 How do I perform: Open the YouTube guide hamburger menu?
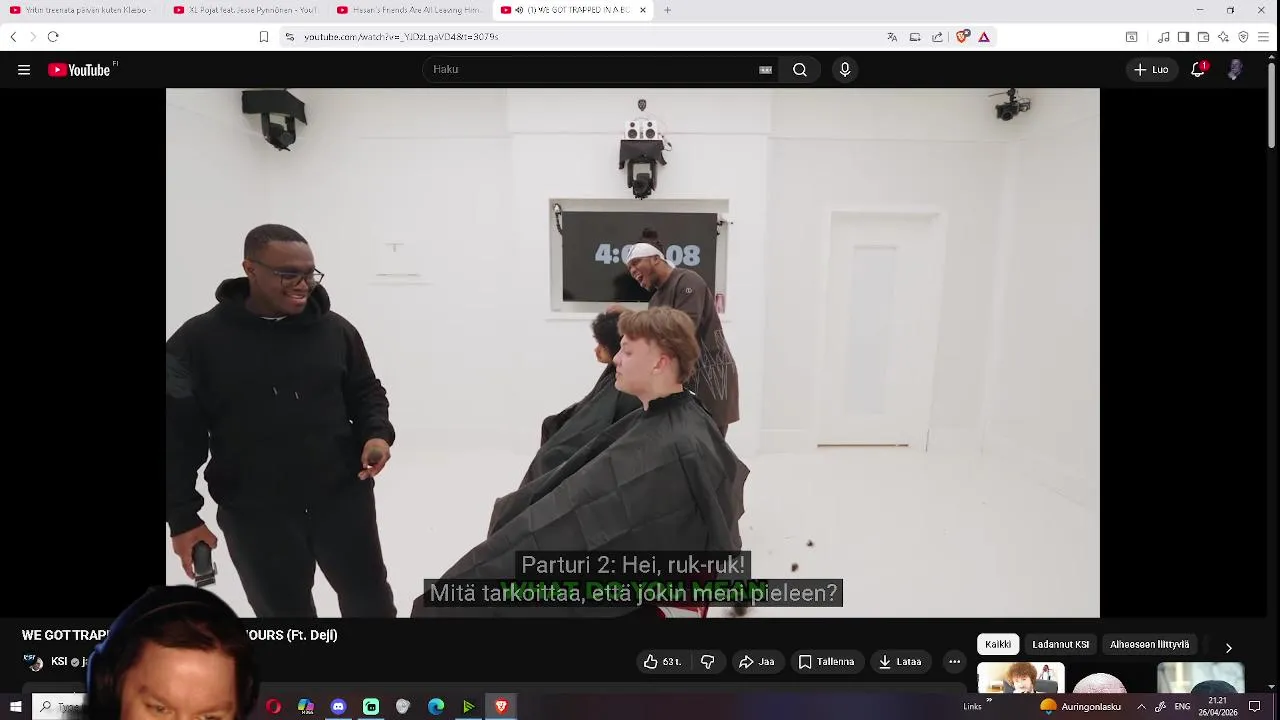pyautogui.click(x=24, y=70)
